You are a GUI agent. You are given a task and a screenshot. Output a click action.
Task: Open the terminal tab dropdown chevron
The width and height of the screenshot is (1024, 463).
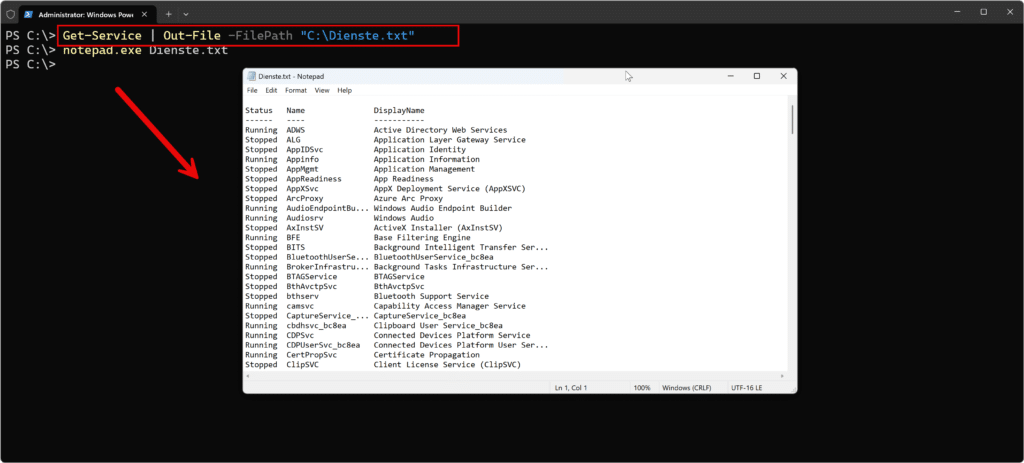pyautogui.click(x=186, y=13)
